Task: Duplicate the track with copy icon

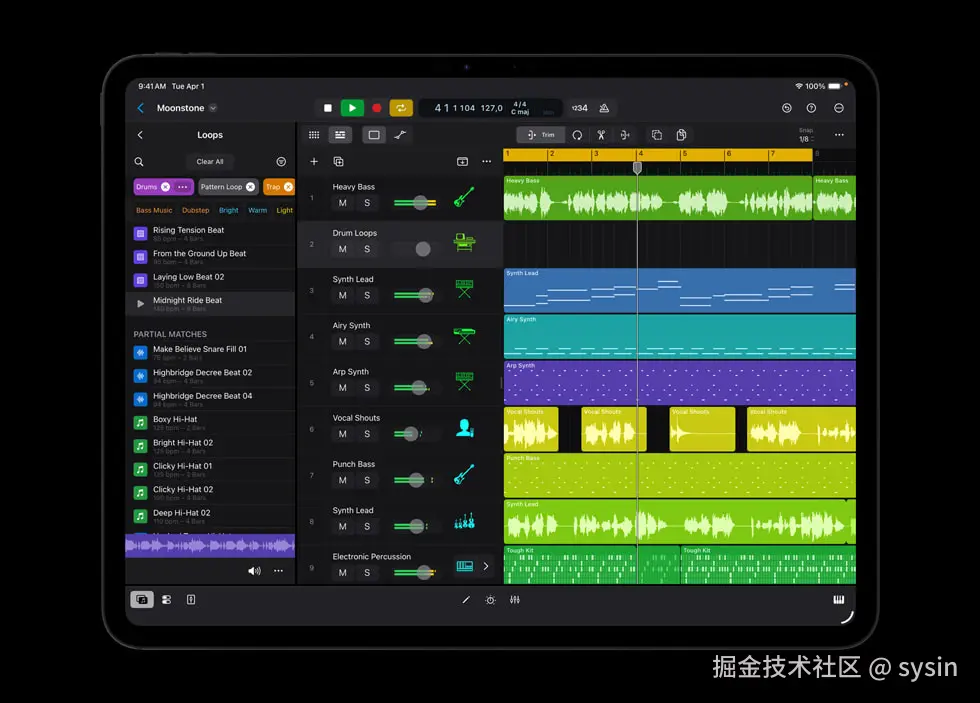Action: (338, 162)
